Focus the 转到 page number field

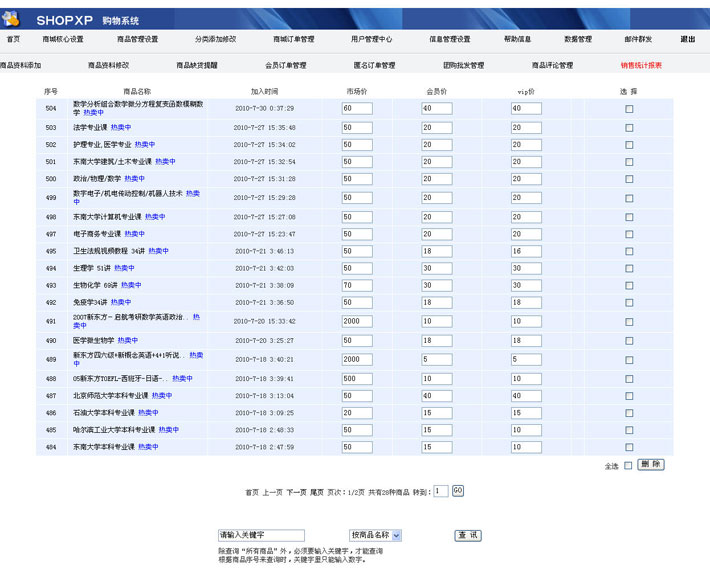pos(441,491)
